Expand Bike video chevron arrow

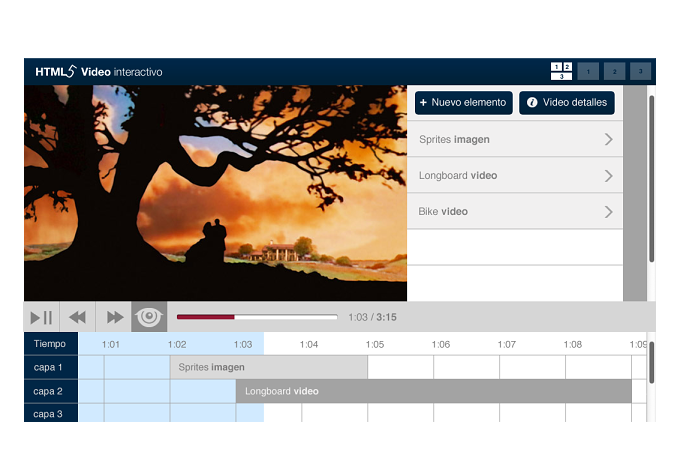point(608,212)
